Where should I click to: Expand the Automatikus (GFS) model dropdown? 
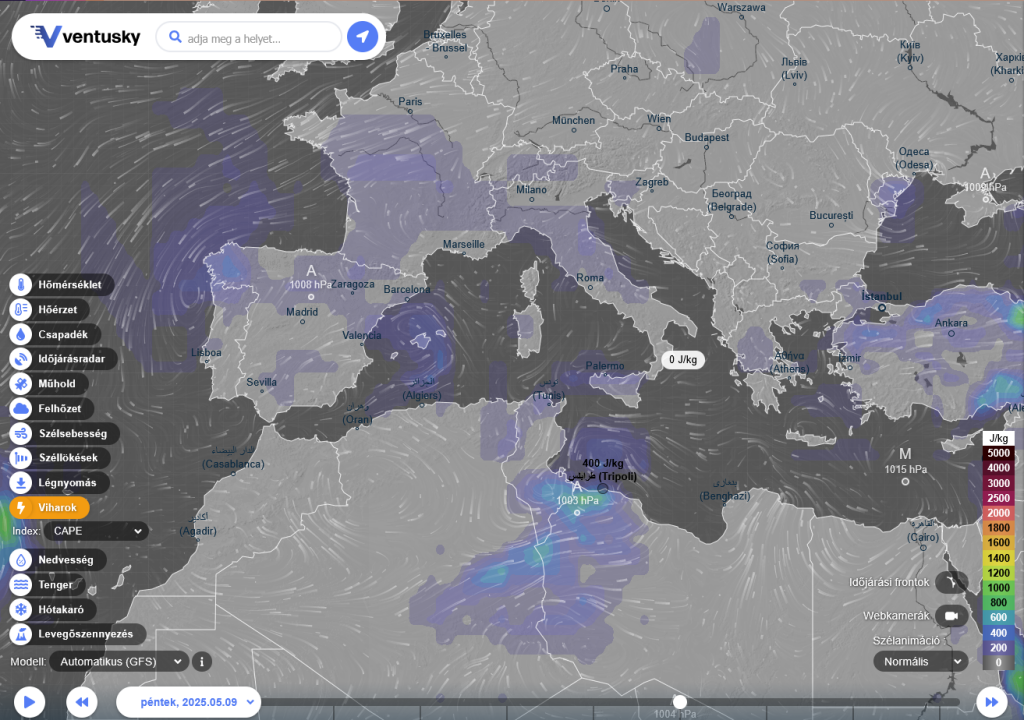coord(119,661)
